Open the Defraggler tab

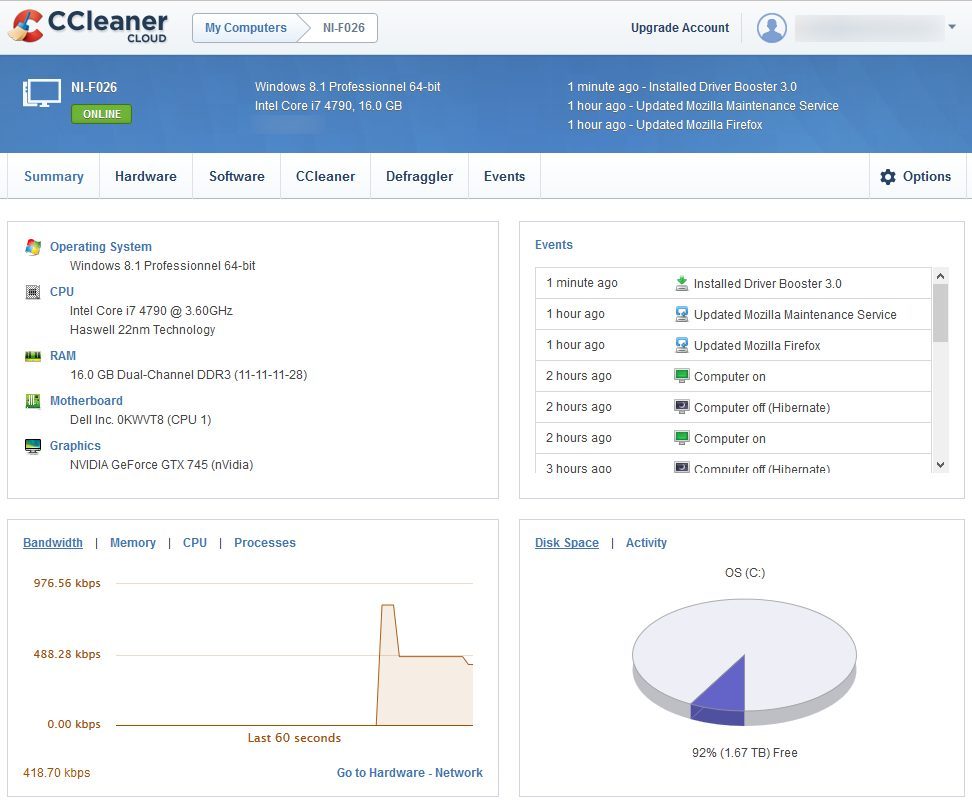419,177
